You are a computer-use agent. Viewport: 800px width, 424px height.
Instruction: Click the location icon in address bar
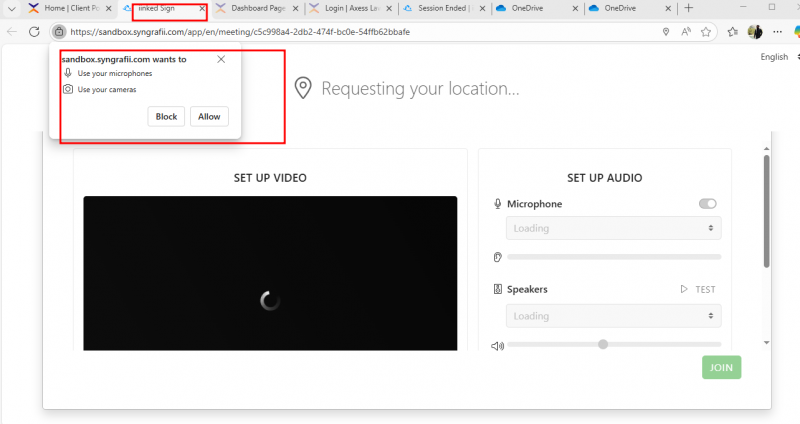pos(666,32)
